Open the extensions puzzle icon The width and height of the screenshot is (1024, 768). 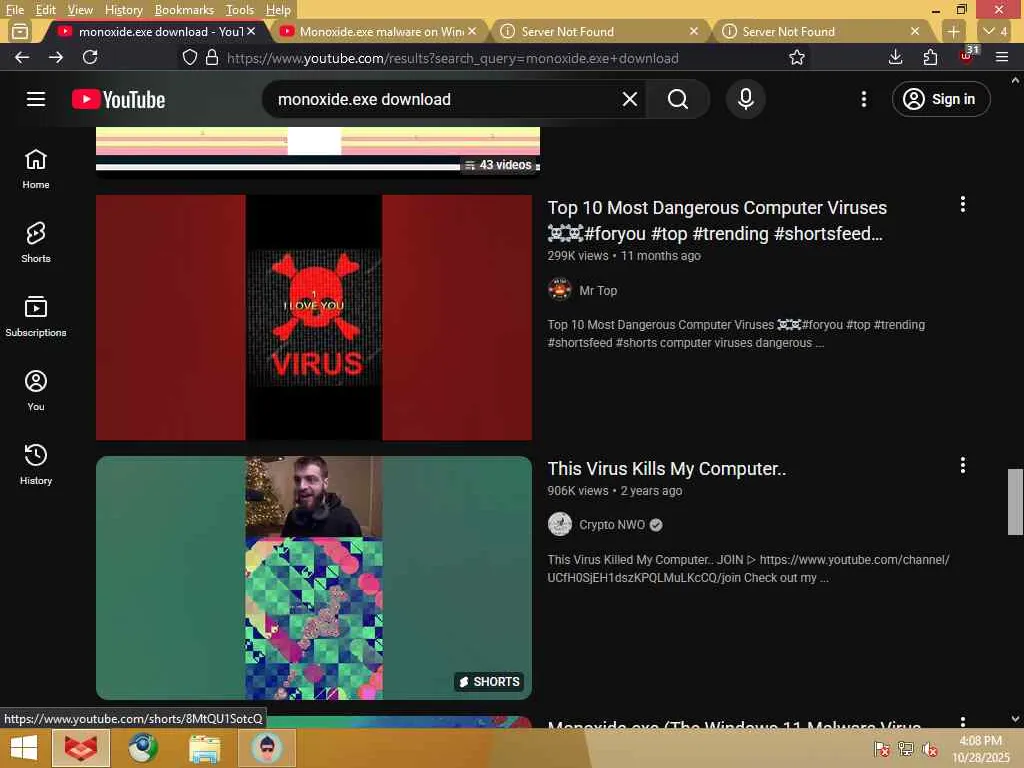click(930, 57)
